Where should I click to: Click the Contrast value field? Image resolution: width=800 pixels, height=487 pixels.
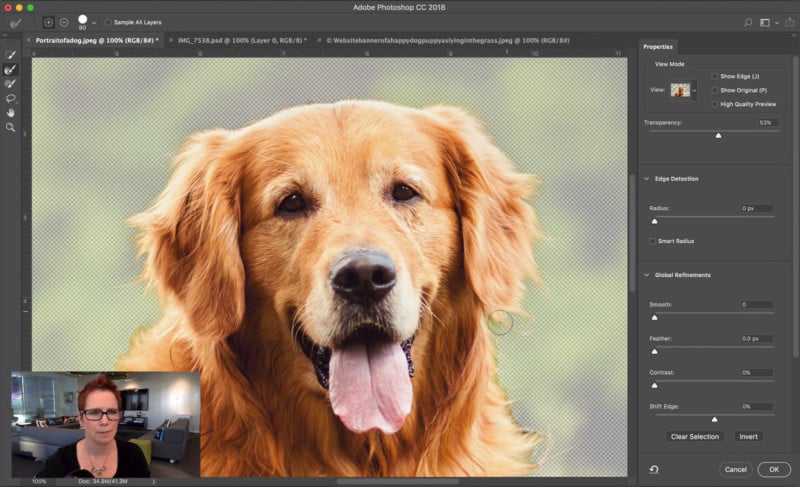tap(756, 373)
